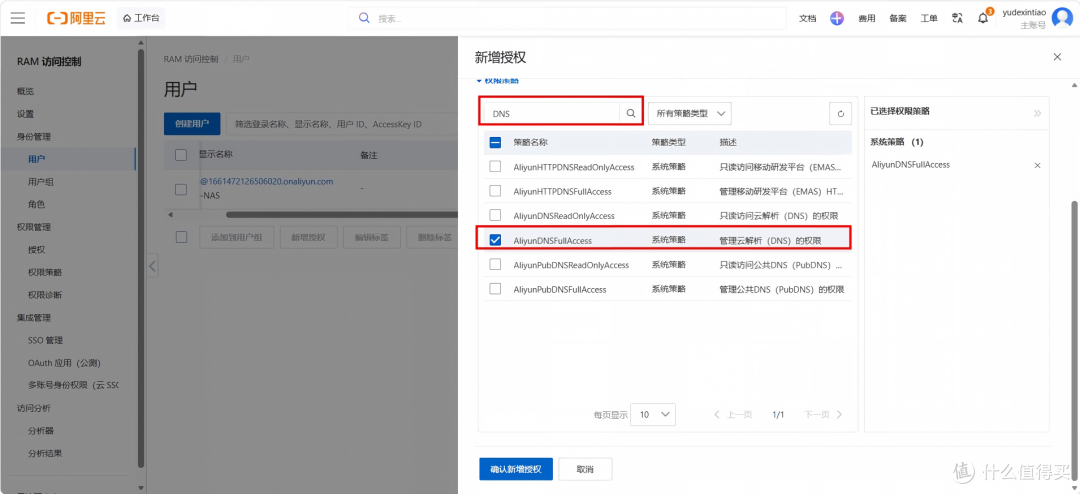This screenshot has height=494, width=1080.
Task: Open 权限诊断 in the sidebar
Action: click(45, 295)
